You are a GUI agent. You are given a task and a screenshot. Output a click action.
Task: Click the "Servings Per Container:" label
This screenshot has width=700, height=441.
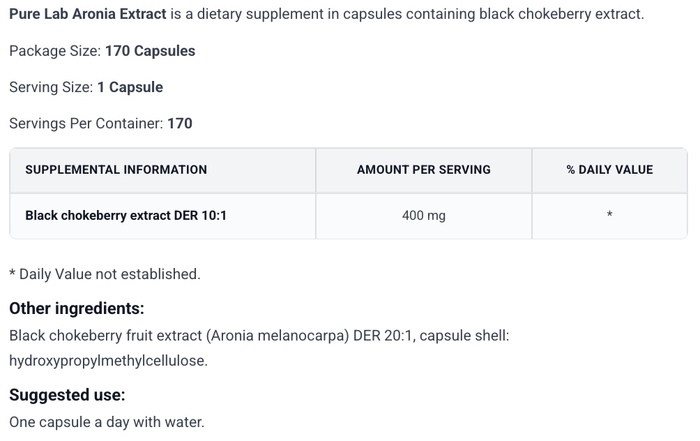point(86,123)
